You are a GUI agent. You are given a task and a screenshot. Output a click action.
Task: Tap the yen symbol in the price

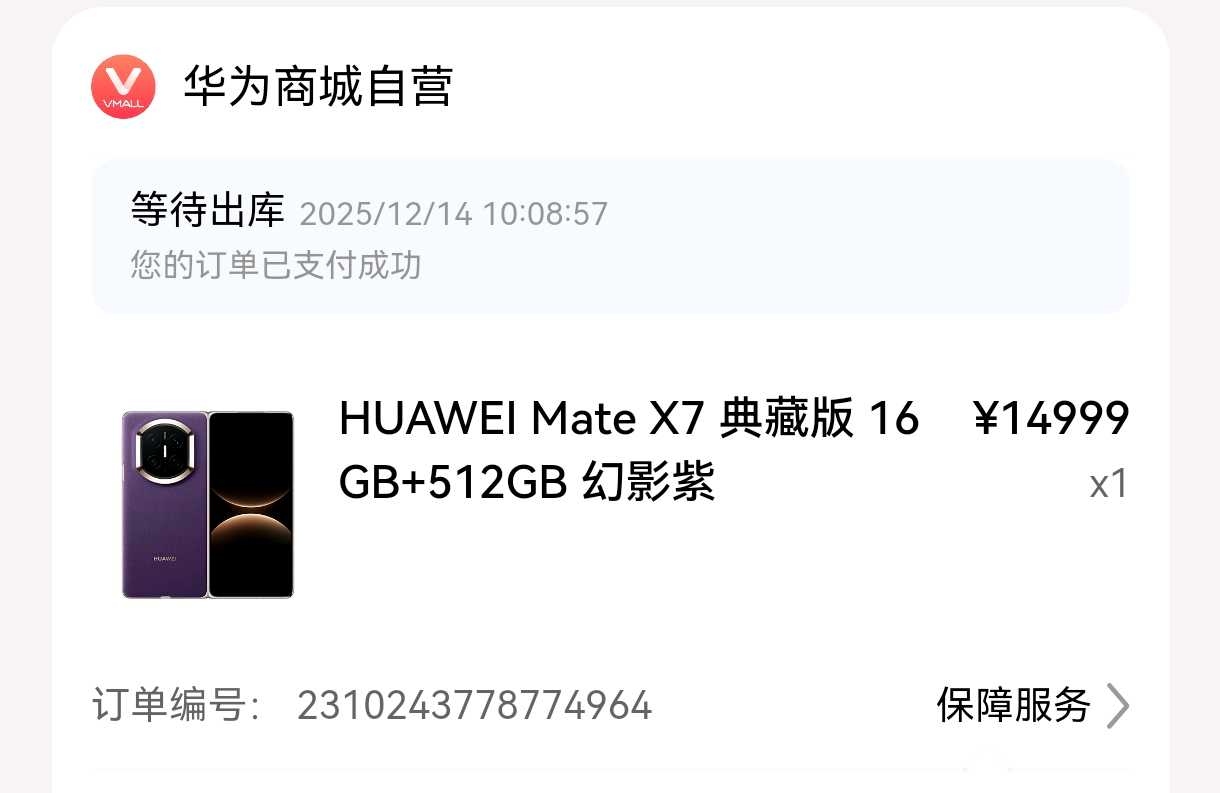987,419
